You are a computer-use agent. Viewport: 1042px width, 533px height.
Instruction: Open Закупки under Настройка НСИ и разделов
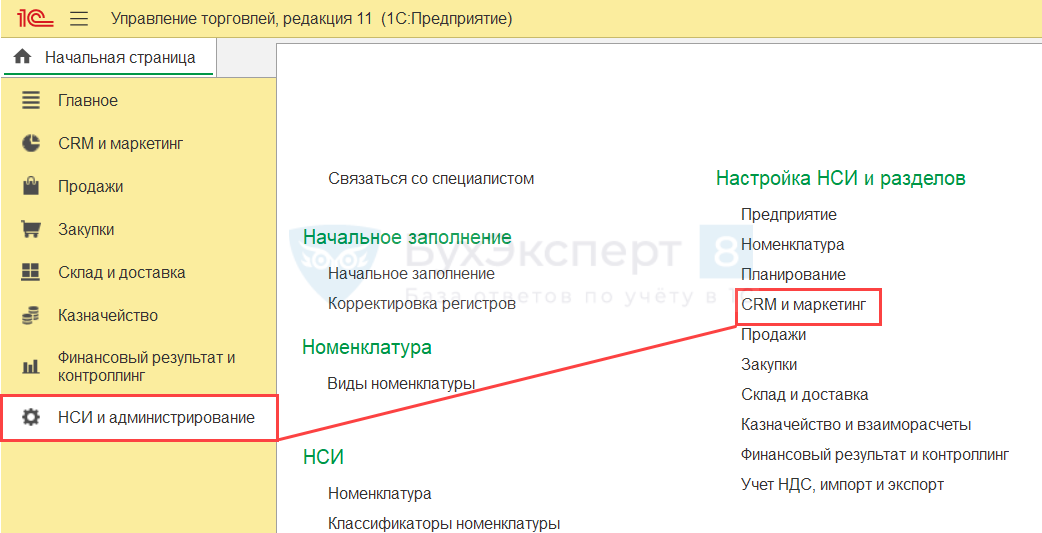click(769, 364)
